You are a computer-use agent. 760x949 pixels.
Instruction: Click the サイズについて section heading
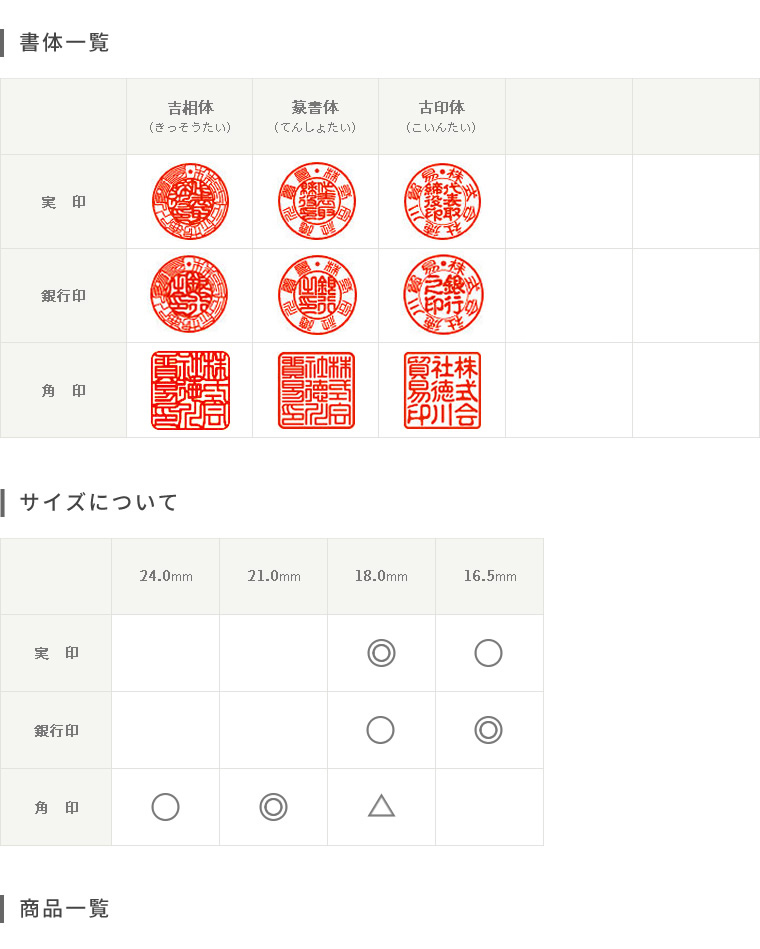click(x=98, y=502)
